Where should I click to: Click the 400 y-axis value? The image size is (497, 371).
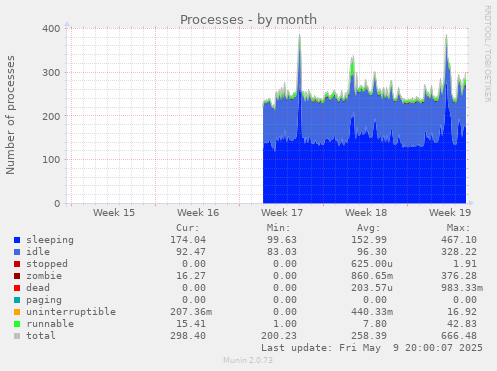pyautogui.click(x=51, y=29)
